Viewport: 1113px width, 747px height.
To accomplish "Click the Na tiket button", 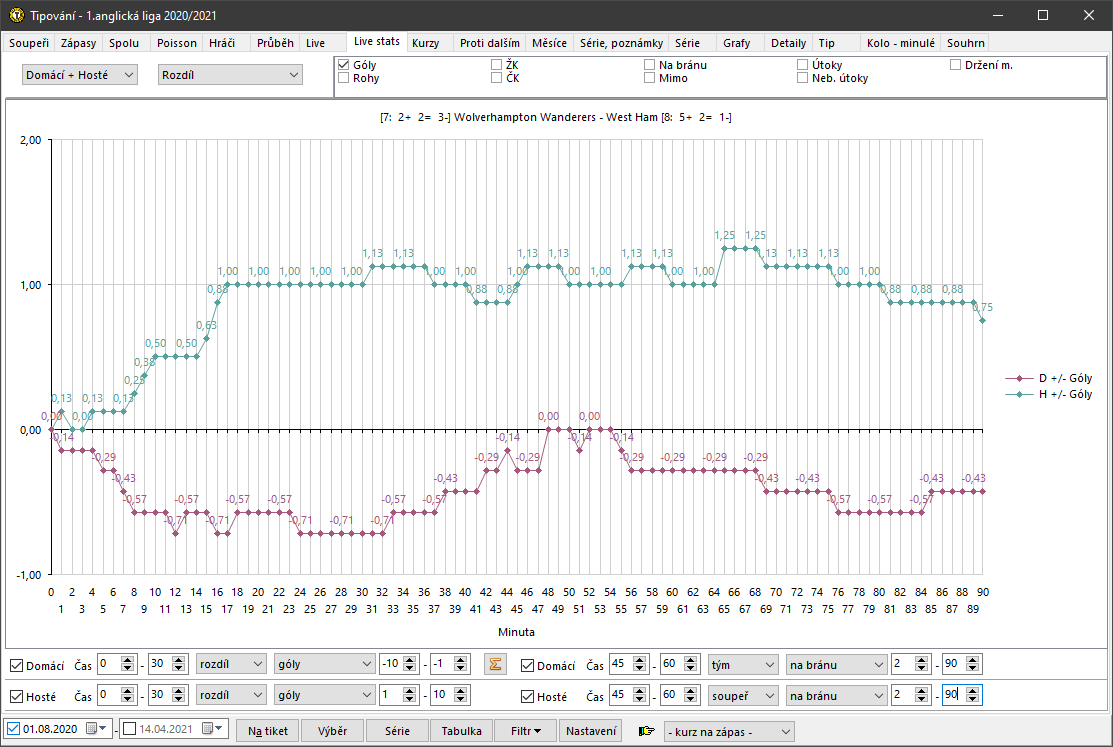I will (268, 731).
